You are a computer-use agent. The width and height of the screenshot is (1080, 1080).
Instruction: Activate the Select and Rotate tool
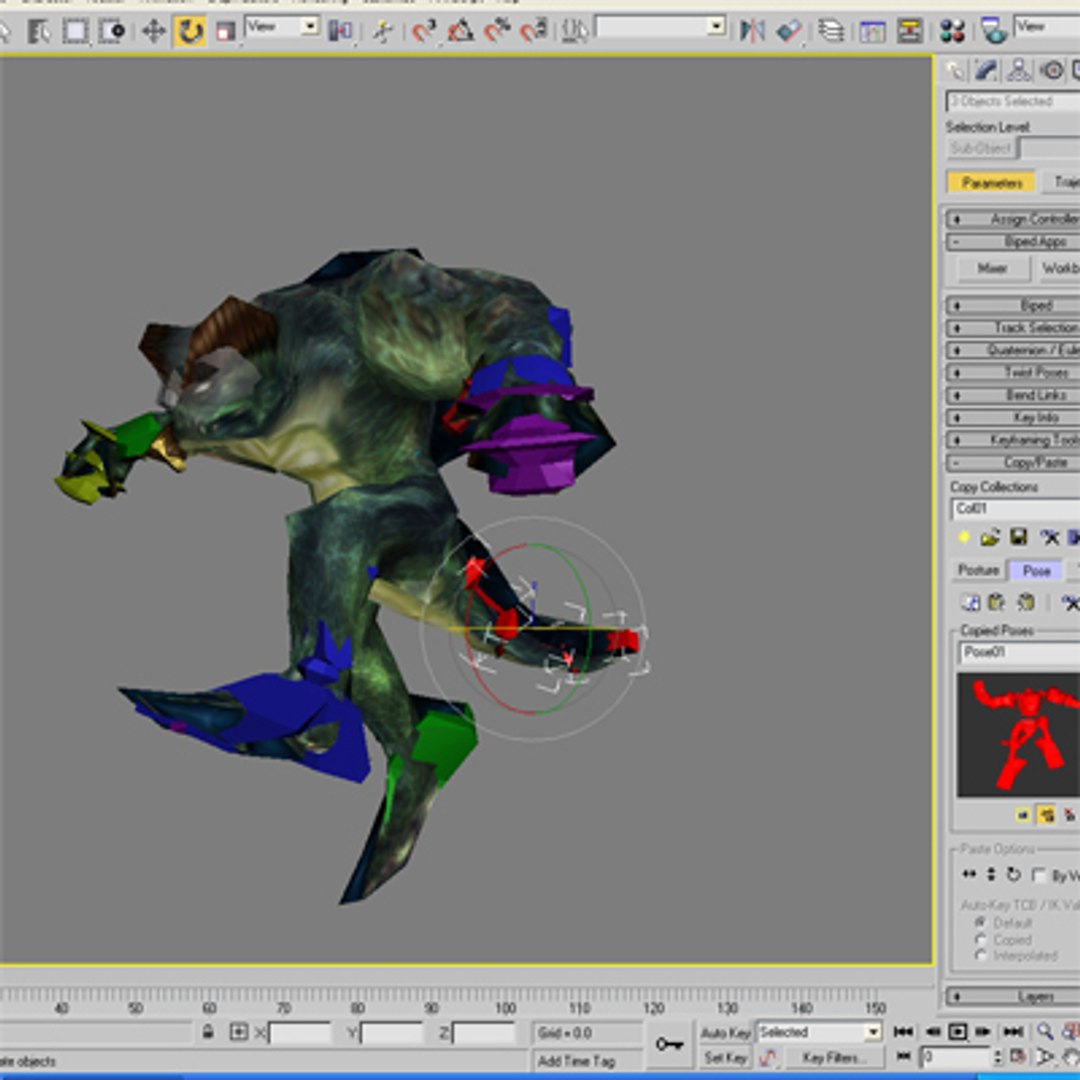(189, 31)
